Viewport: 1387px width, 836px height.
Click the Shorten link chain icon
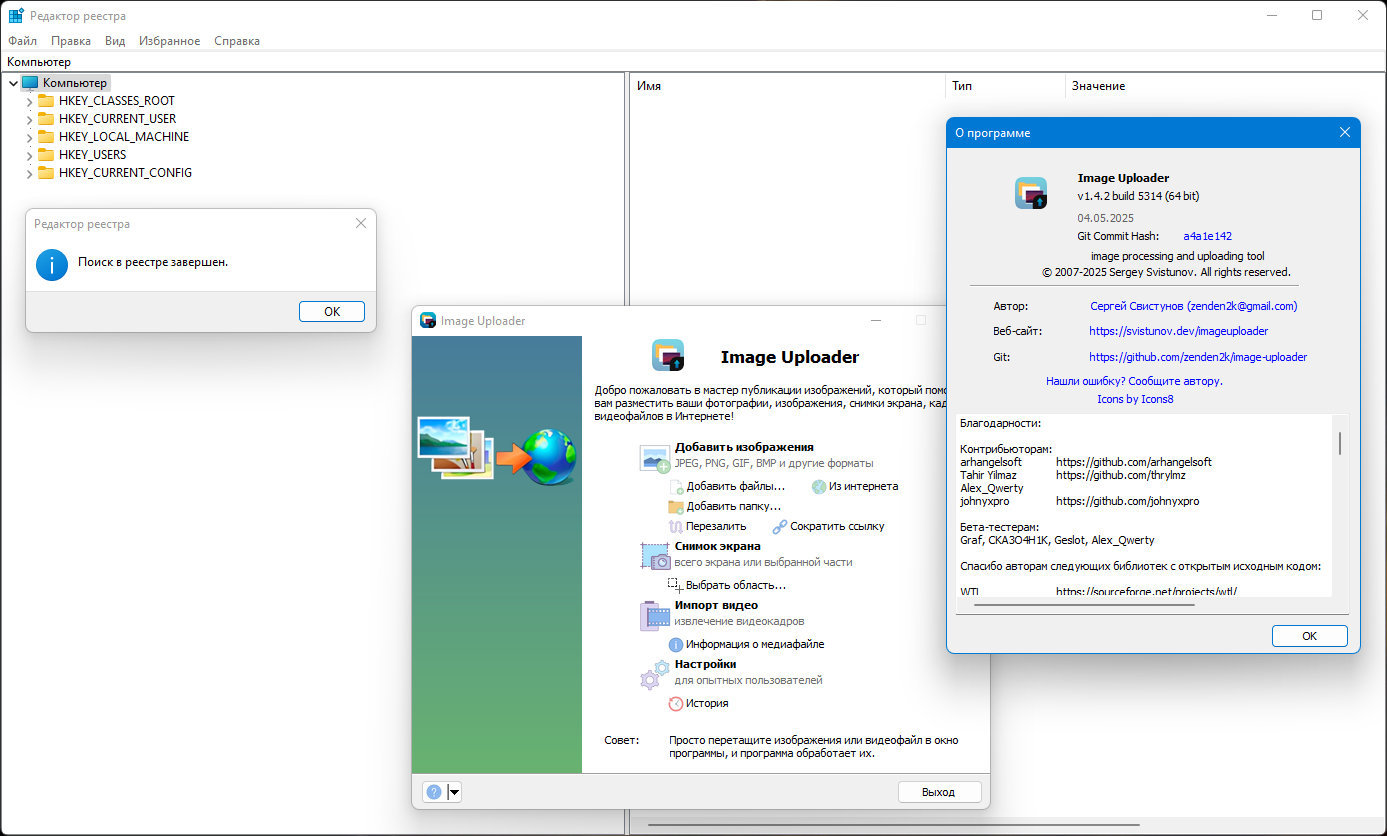779,526
